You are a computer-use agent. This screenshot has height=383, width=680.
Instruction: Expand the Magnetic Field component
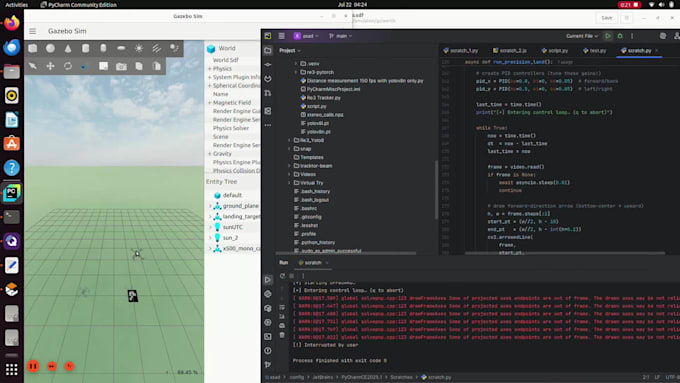(209, 103)
